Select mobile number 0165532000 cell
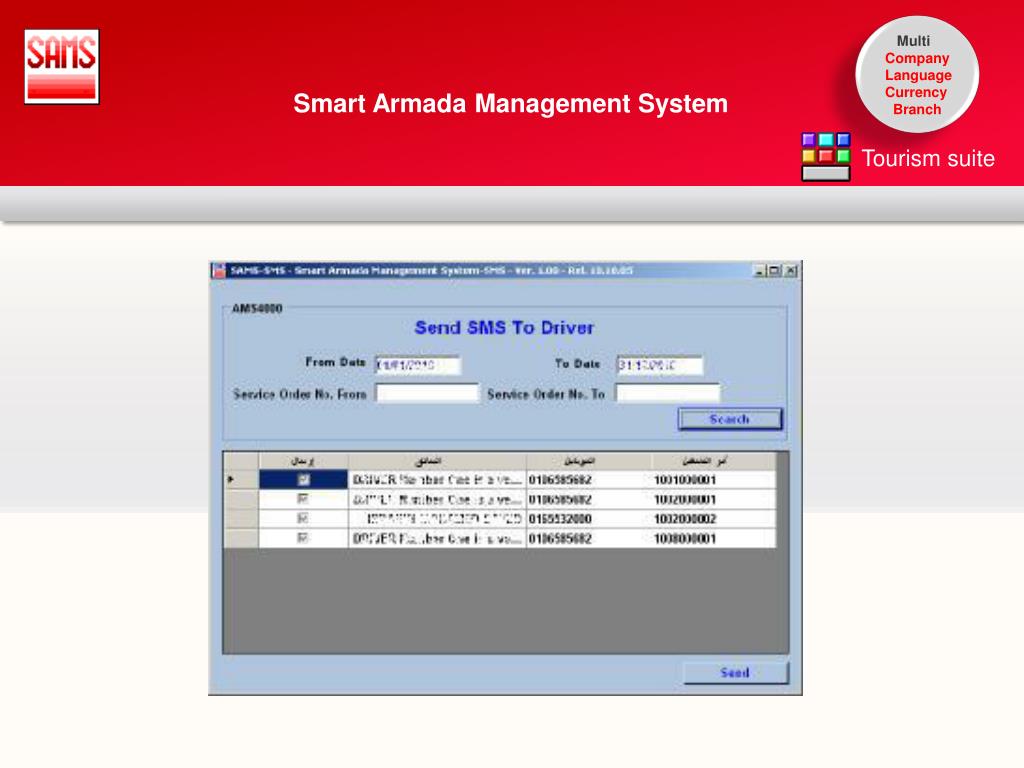This screenshot has width=1024, height=768. coord(588,519)
